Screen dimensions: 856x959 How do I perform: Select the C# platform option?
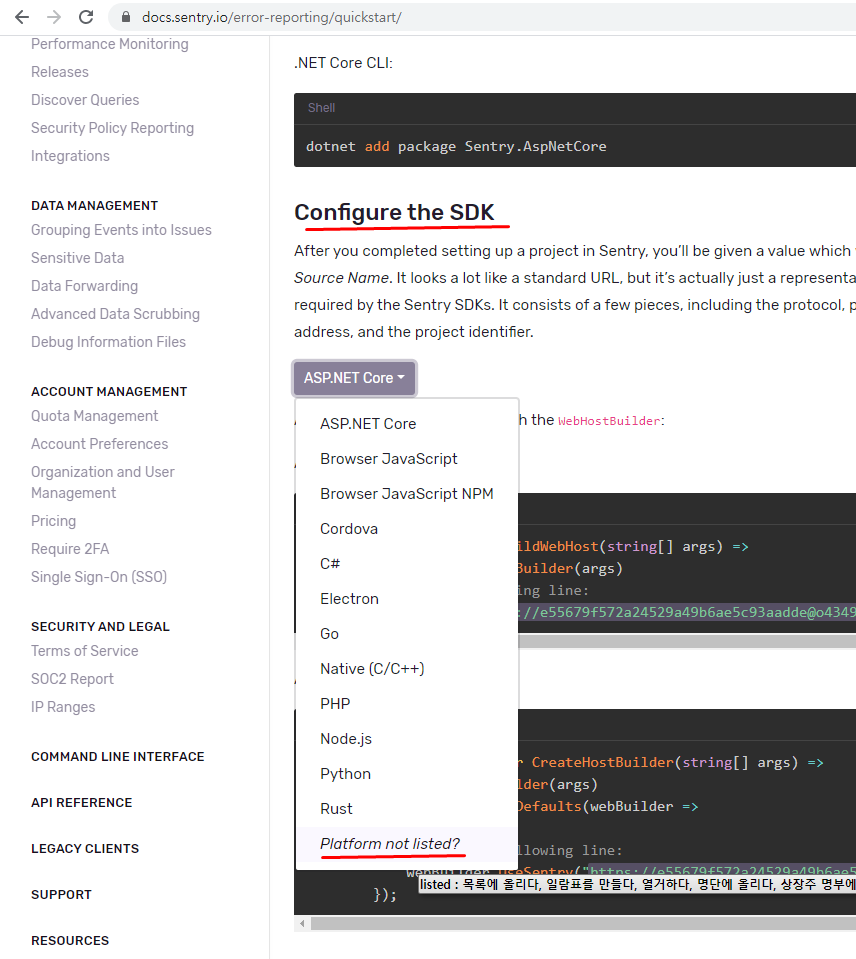coord(407,563)
